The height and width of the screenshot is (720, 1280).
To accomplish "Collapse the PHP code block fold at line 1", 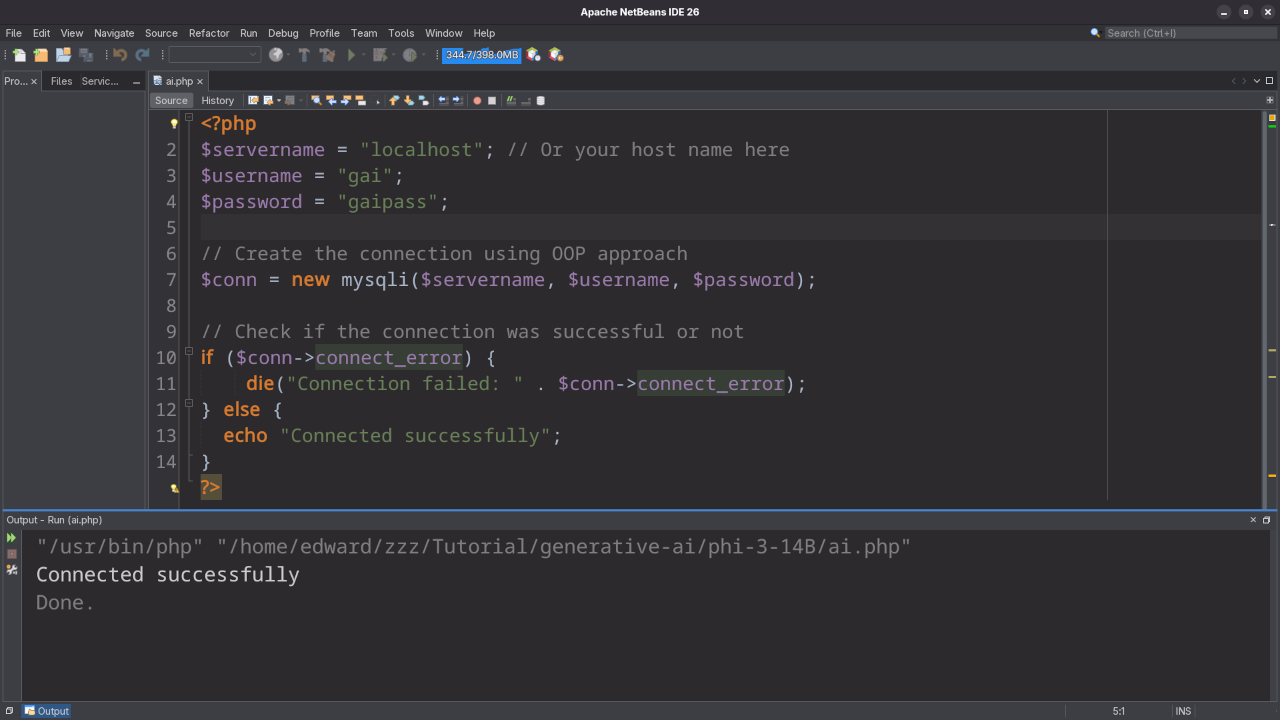I will pos(188,118).
